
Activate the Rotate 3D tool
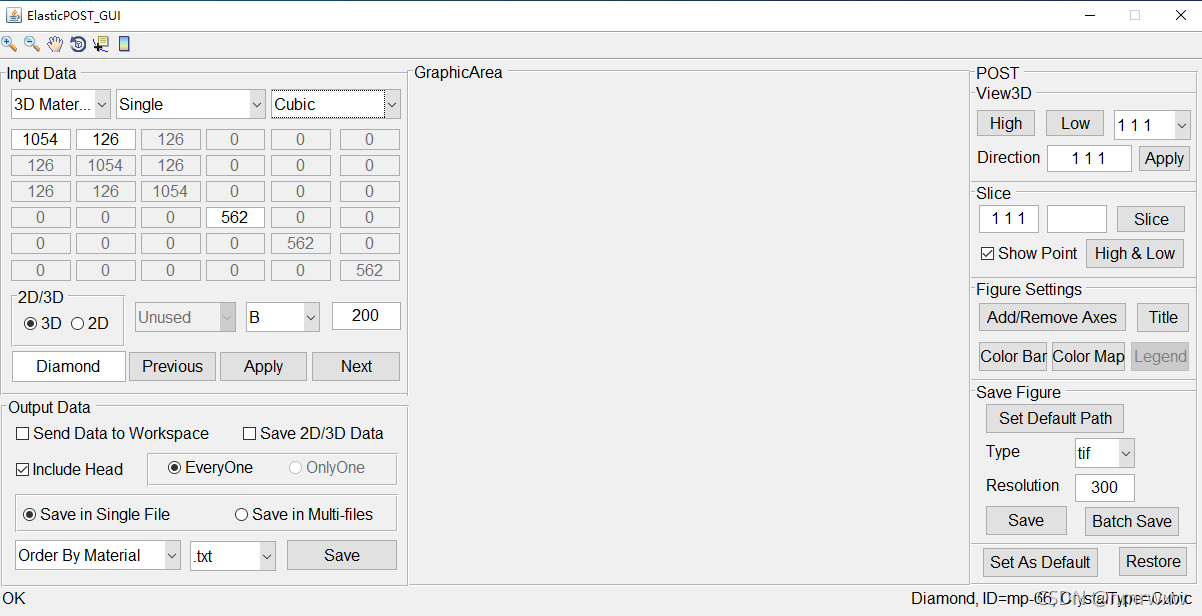pos(78,44)
